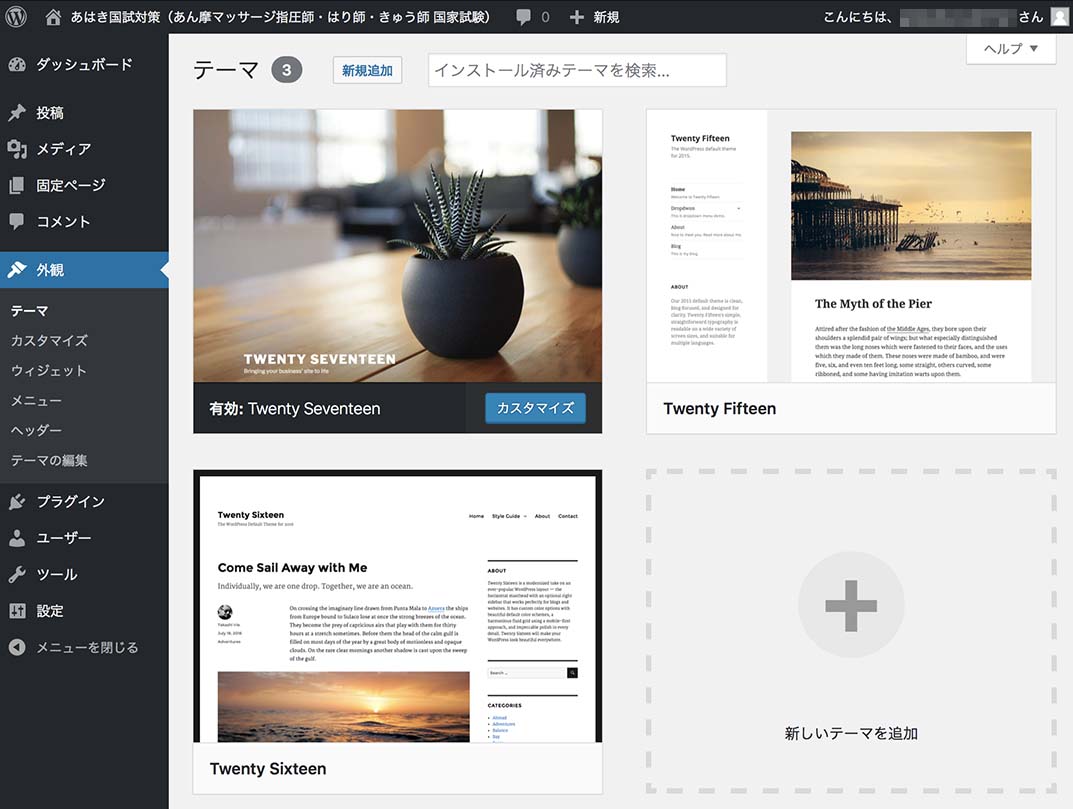
Task: Open the site home icon in admin bar
Action: coord(53,16)
